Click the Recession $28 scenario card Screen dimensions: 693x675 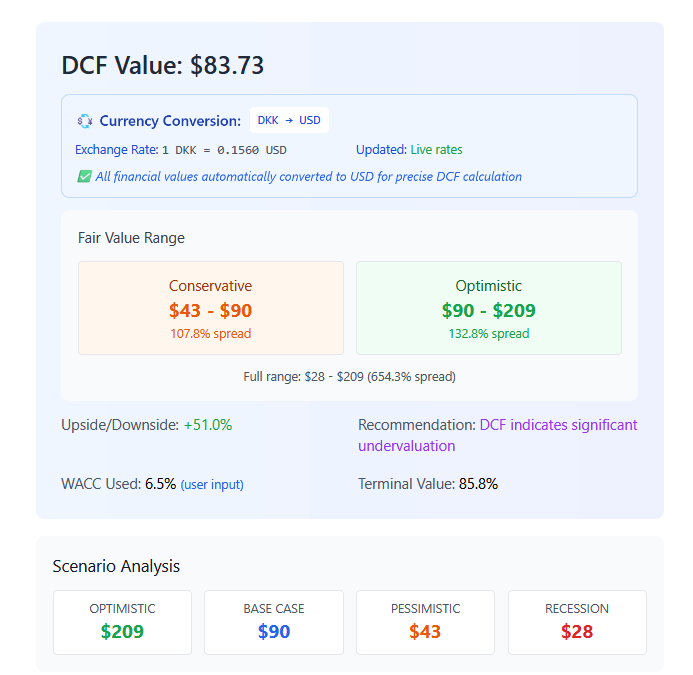click(577, 622)
